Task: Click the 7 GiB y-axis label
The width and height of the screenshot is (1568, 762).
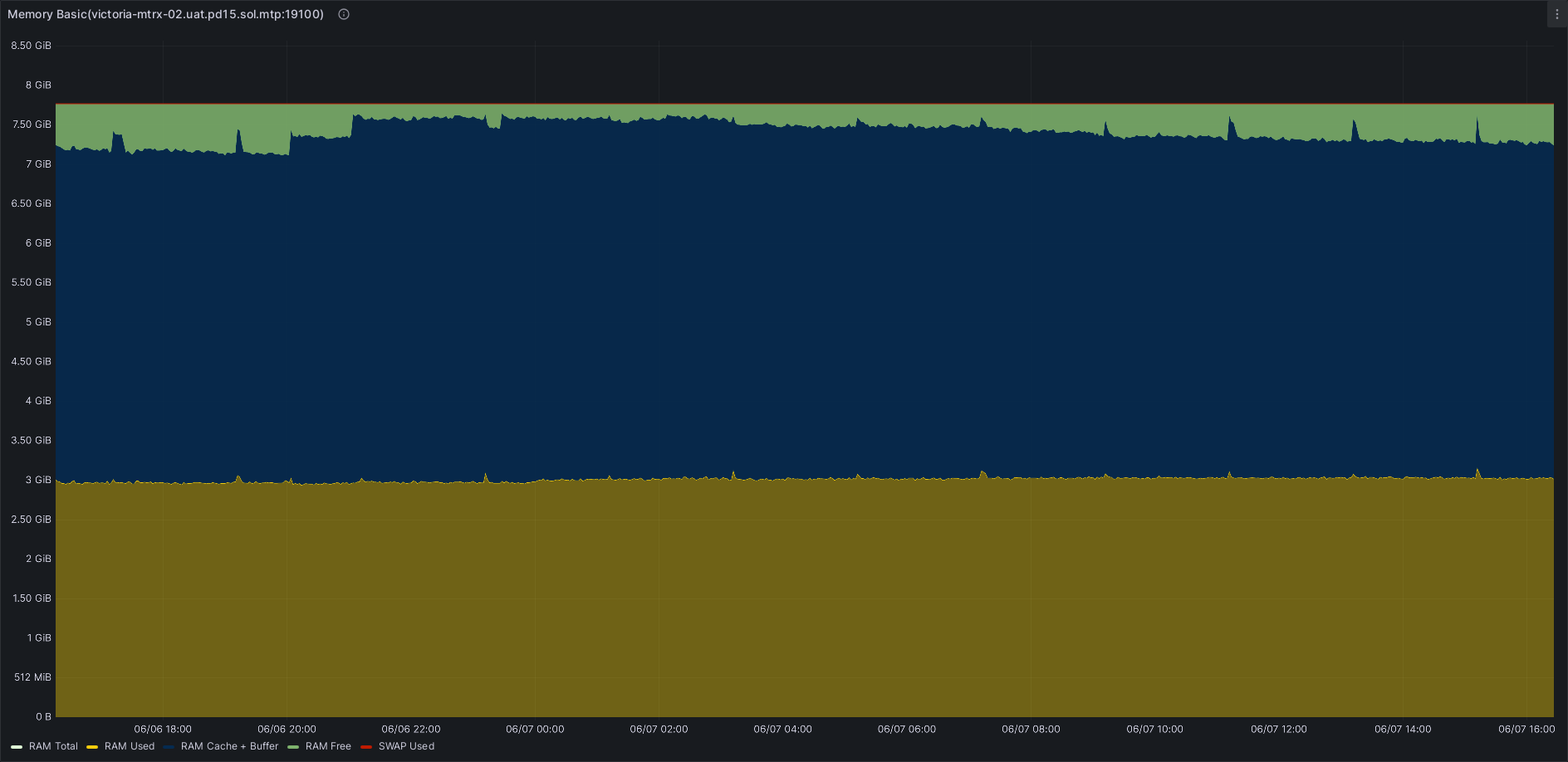Action: (38, 164)
